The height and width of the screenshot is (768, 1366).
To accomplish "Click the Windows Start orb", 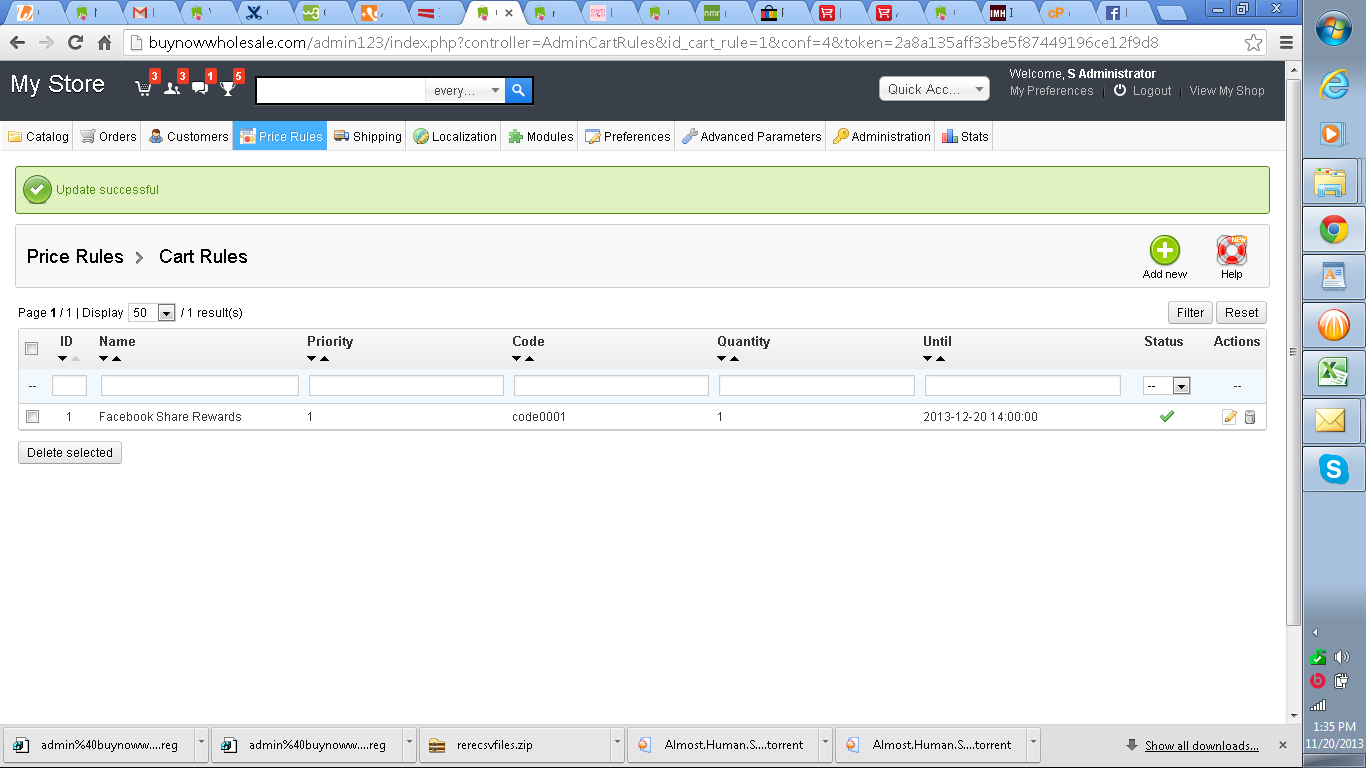I will point(1334,29).
